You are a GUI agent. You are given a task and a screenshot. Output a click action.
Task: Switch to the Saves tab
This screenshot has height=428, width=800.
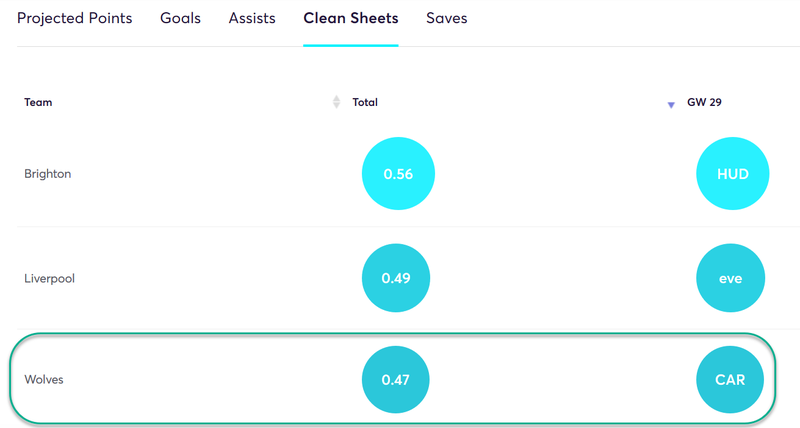(446, 18)
